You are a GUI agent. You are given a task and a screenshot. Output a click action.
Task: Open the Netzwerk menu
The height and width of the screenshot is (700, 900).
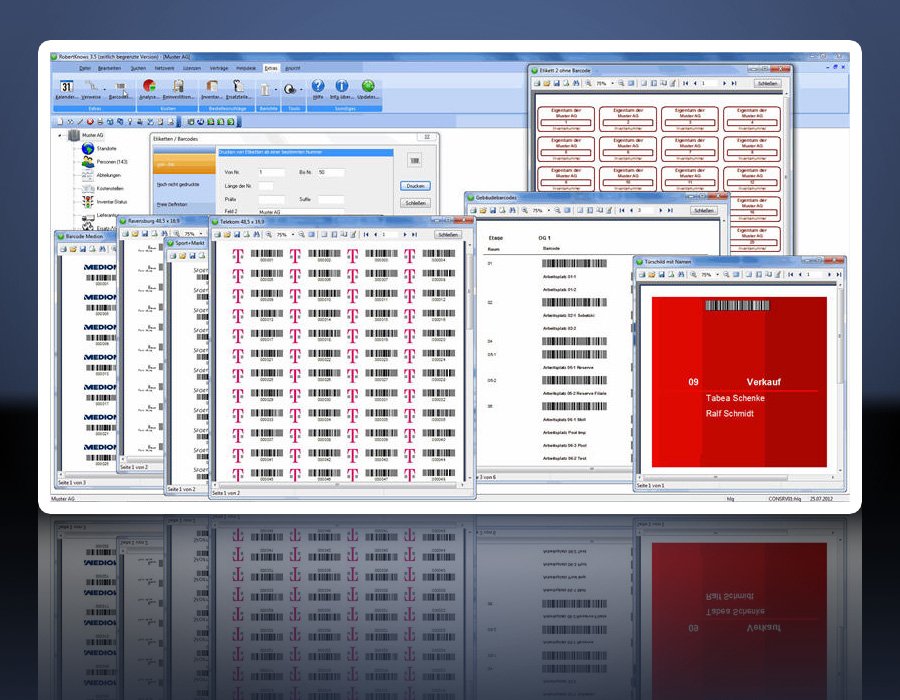[x=164, y=68]
